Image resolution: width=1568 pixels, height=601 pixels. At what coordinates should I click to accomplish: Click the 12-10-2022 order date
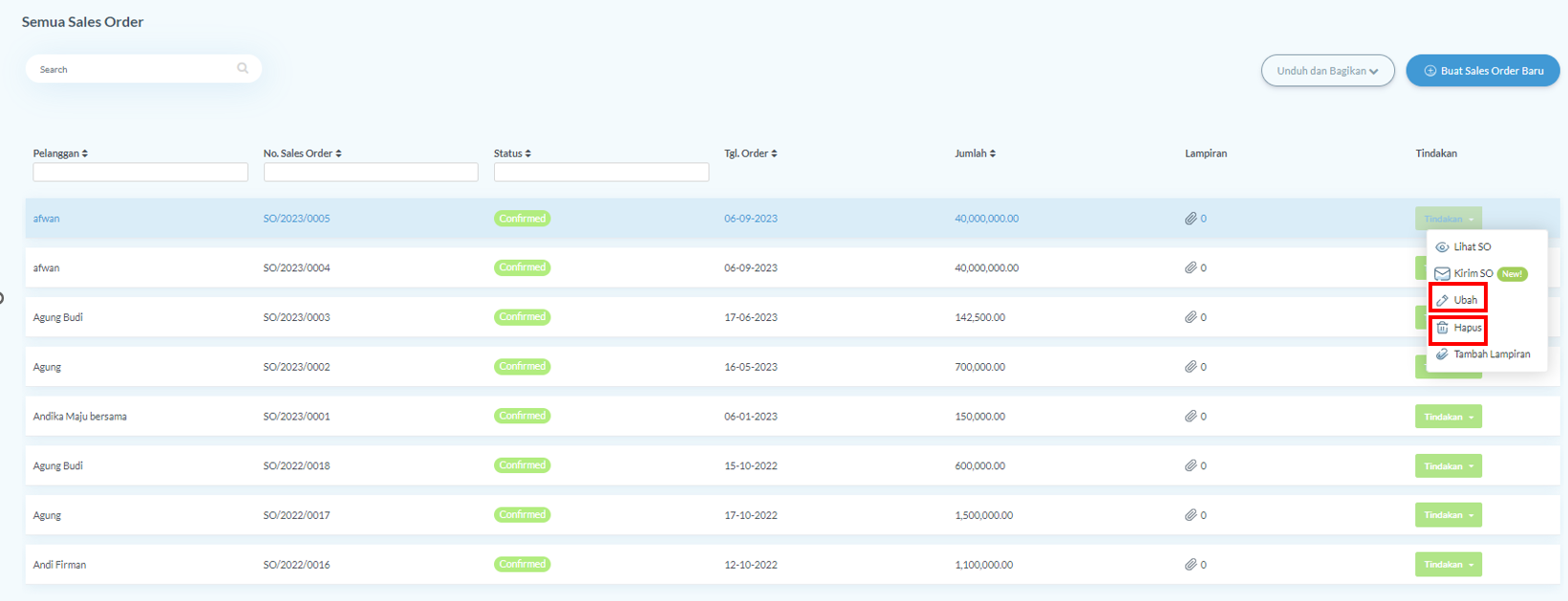(x=750, y=565)
